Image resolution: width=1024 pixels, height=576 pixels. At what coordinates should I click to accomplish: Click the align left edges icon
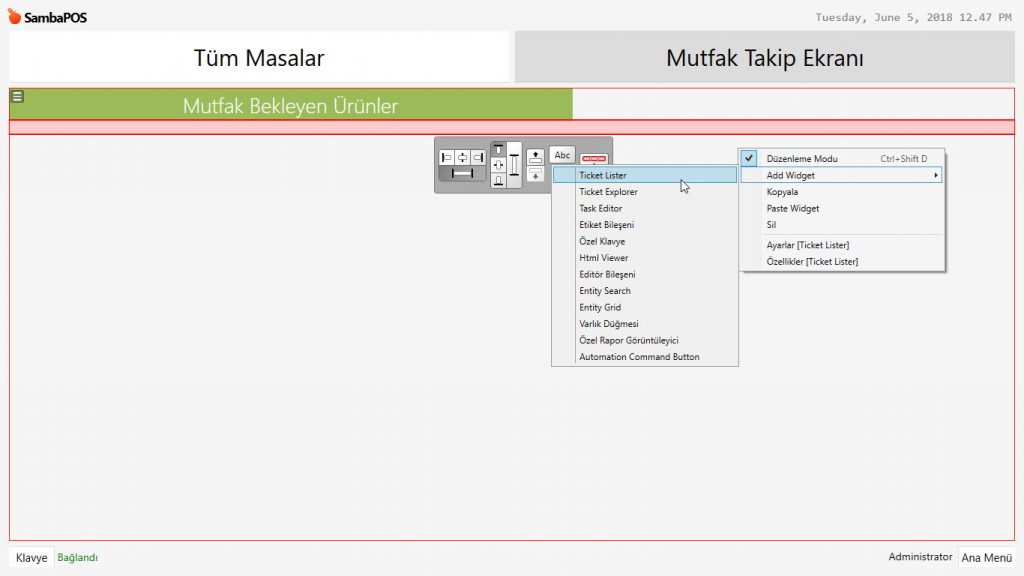(447, 157)
